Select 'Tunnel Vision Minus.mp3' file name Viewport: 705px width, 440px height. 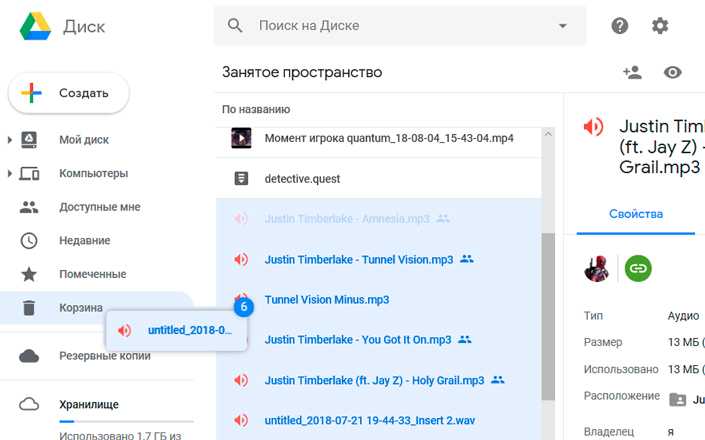[327, 300]
